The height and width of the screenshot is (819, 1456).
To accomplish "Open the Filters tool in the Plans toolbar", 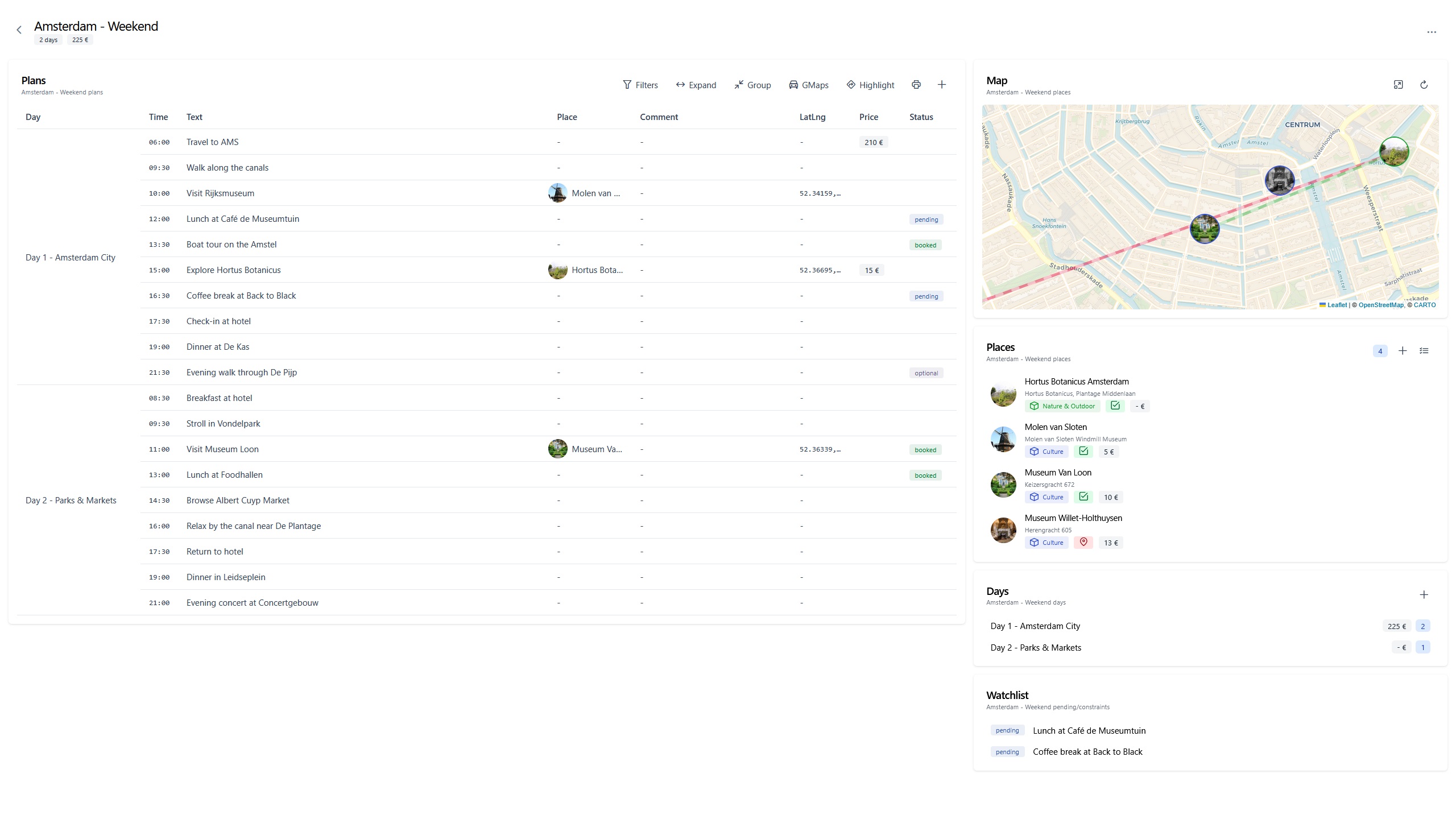I will pyautogui.click(x=640, y=84).
